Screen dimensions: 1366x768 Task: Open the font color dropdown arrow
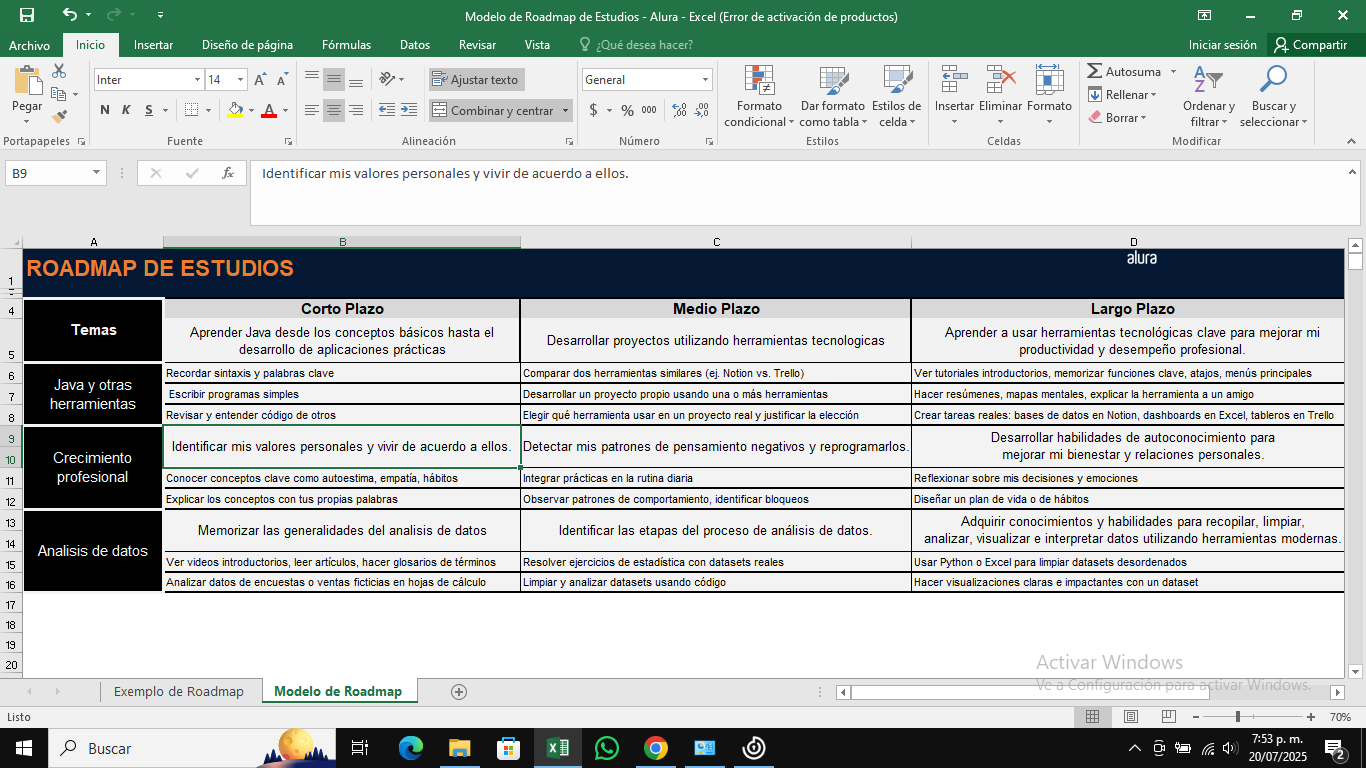(x=284, y=110)
